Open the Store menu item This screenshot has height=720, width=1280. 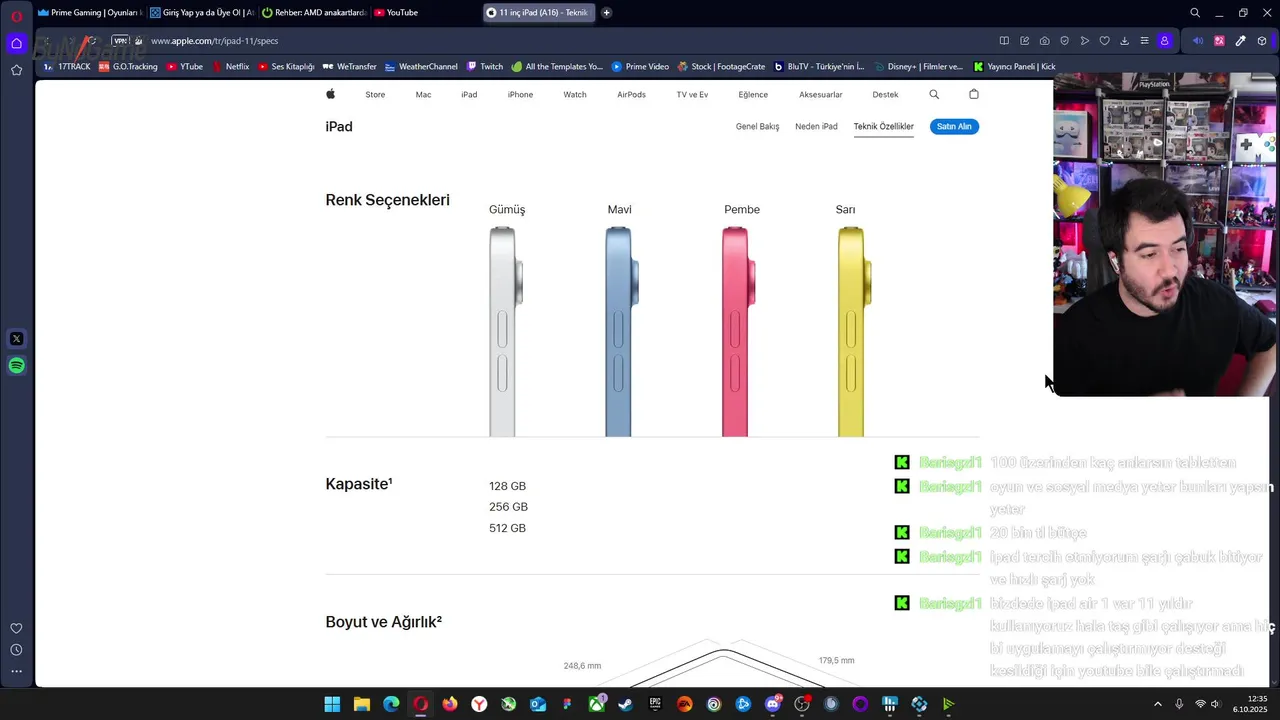click(x=375, y=94)
